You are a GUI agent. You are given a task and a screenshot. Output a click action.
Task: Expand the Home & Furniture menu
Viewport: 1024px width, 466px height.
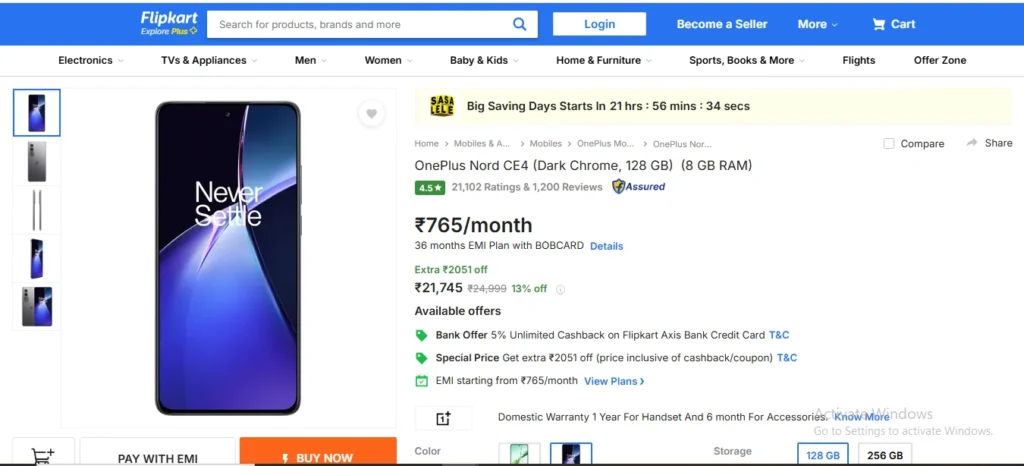click(x=604, y=60)
